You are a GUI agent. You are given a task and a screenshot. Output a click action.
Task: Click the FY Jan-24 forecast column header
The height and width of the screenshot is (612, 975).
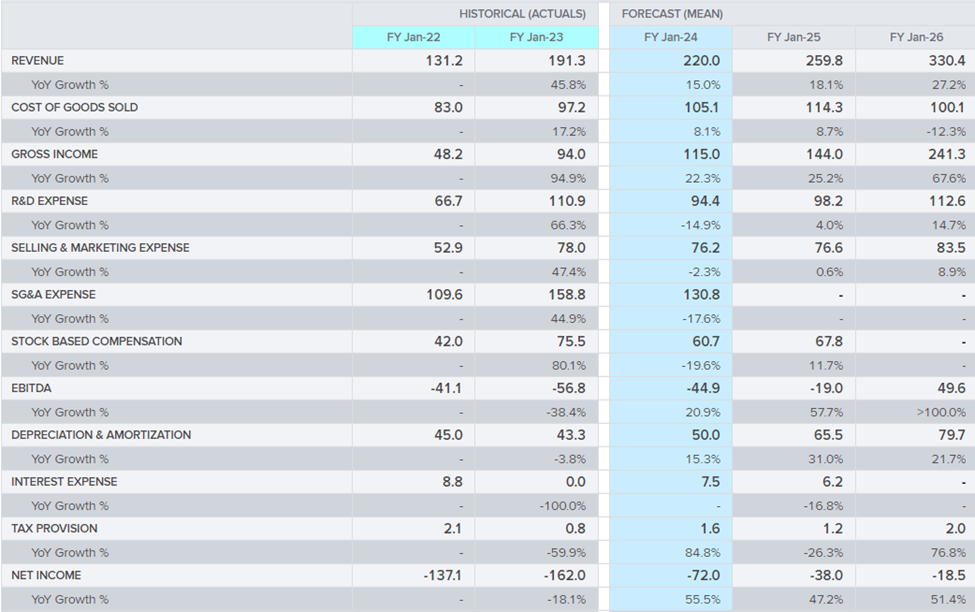(x=671, y=37)
